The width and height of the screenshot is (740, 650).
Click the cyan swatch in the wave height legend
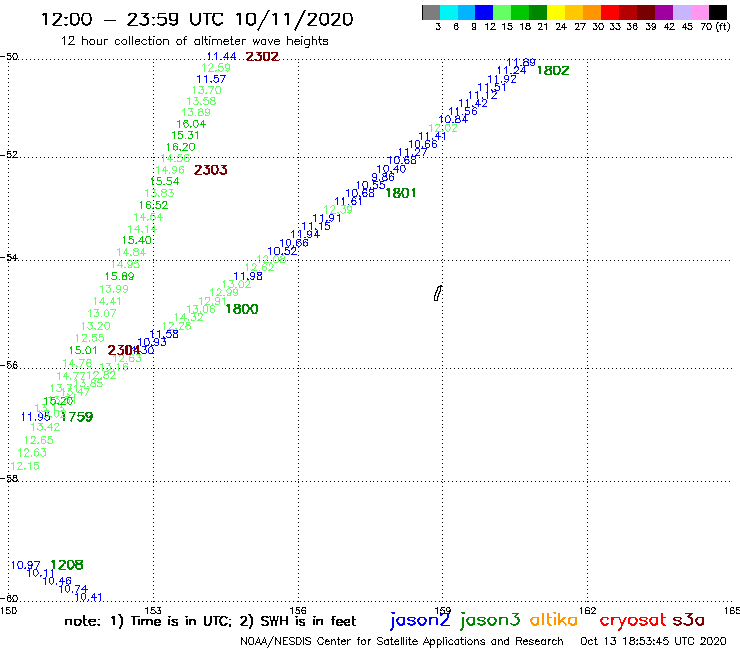(x=448, y=12)
